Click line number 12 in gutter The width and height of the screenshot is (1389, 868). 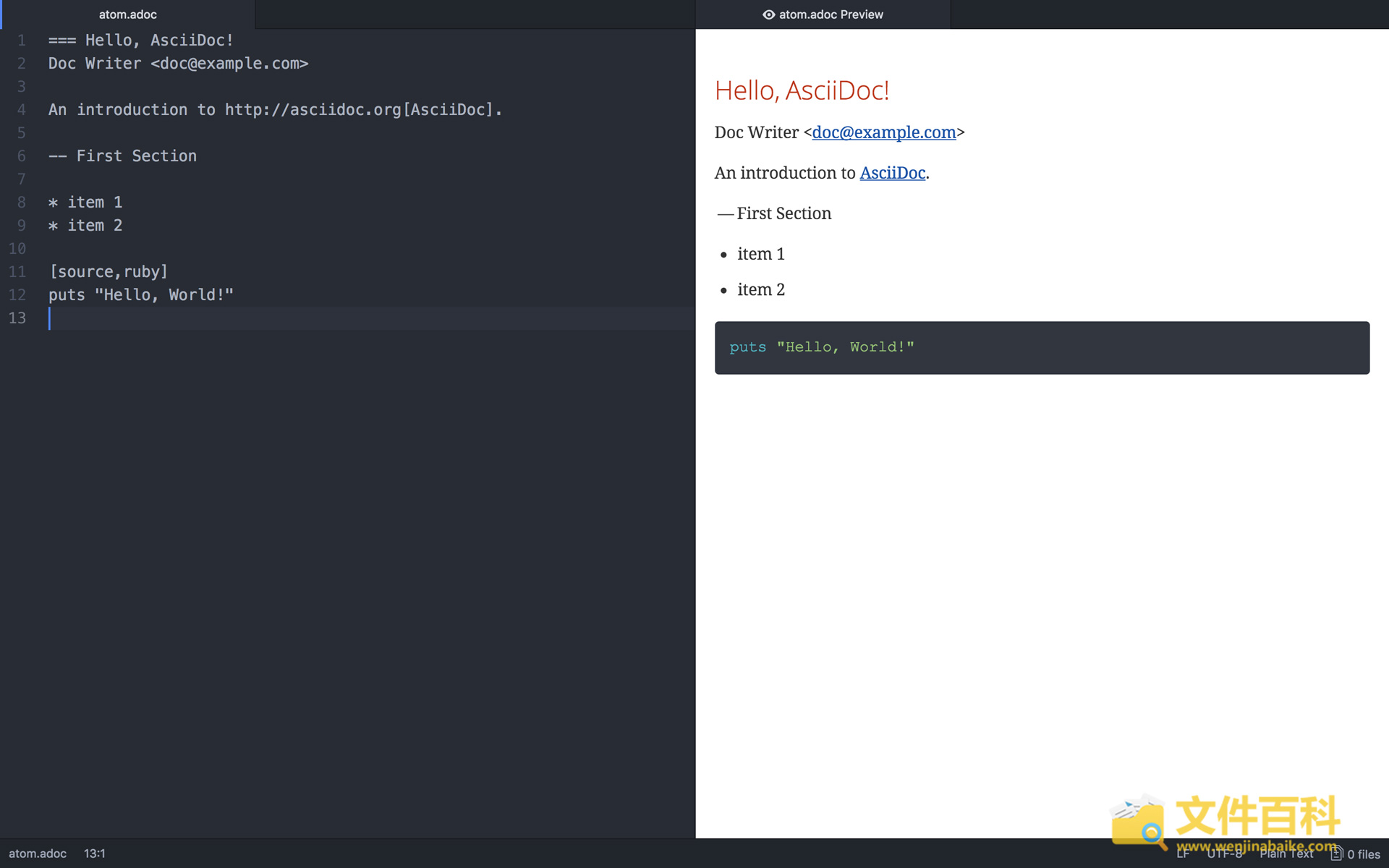[17, 295]
